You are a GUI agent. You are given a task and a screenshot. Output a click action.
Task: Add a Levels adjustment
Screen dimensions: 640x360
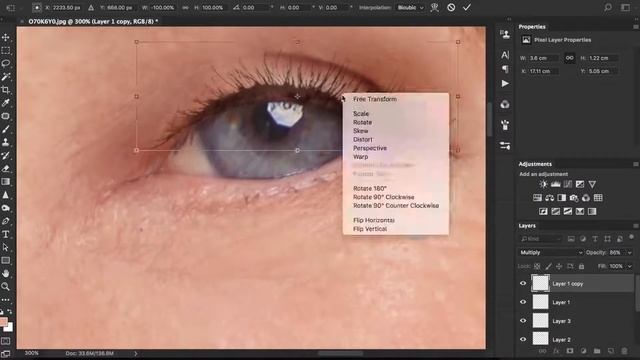click(556, 184)
